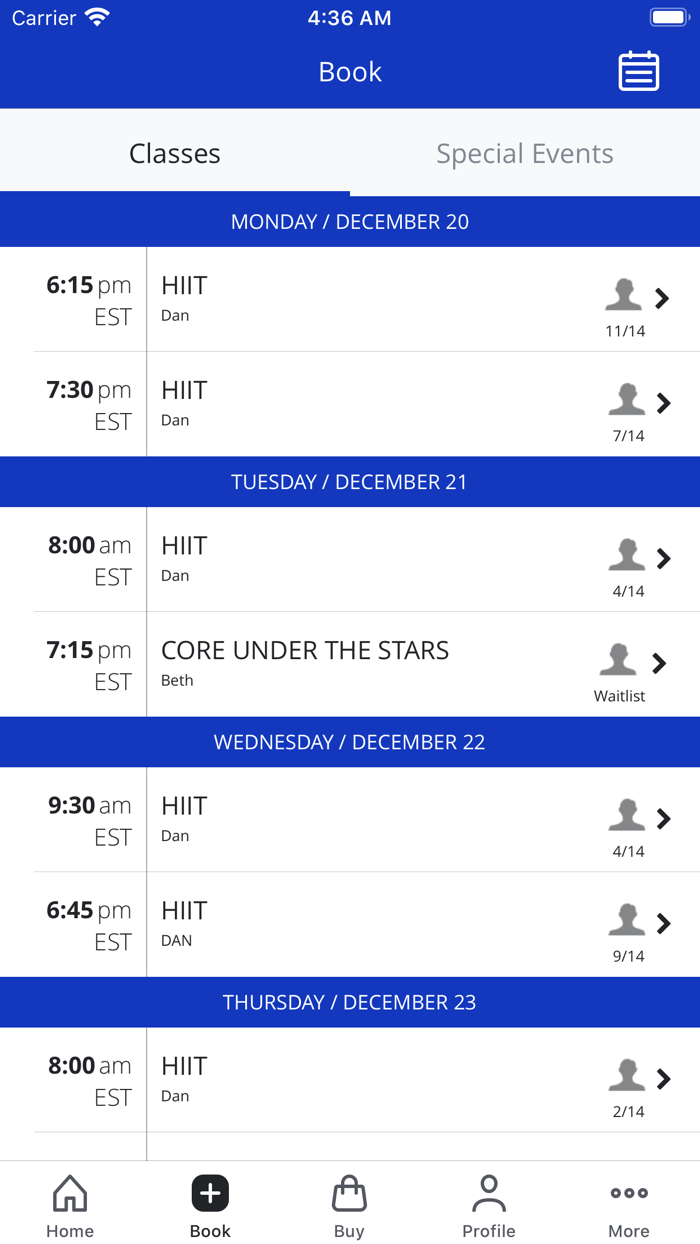Tap attendee icon for Monday 6:15 pm HIIT
This screenshot has width=700, height=1244.
pos(624,295)
